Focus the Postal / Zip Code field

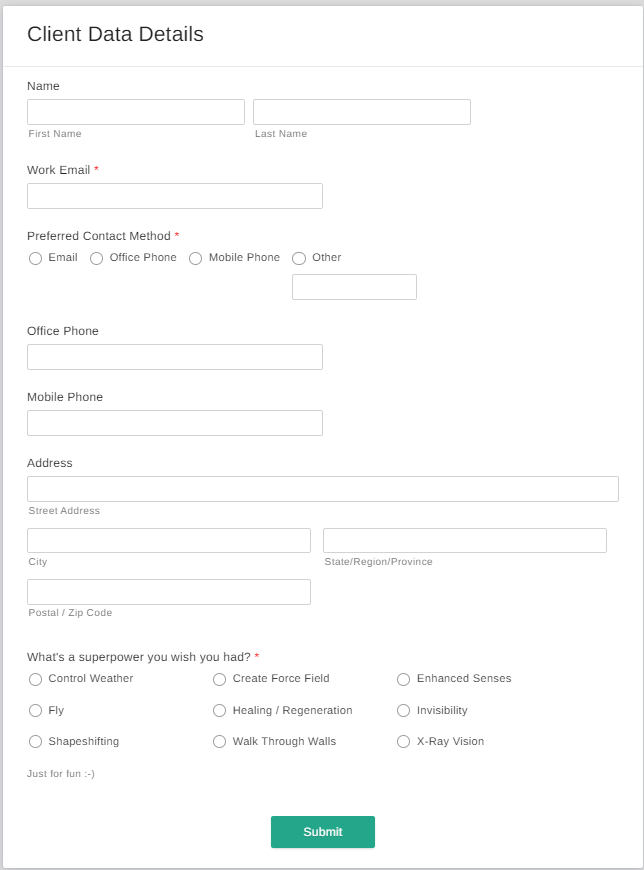coord(169,592)
